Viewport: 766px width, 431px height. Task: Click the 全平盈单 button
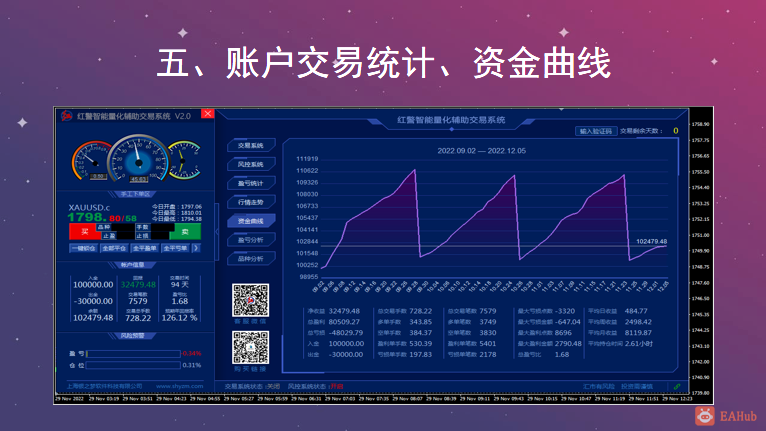pos(145,248)
